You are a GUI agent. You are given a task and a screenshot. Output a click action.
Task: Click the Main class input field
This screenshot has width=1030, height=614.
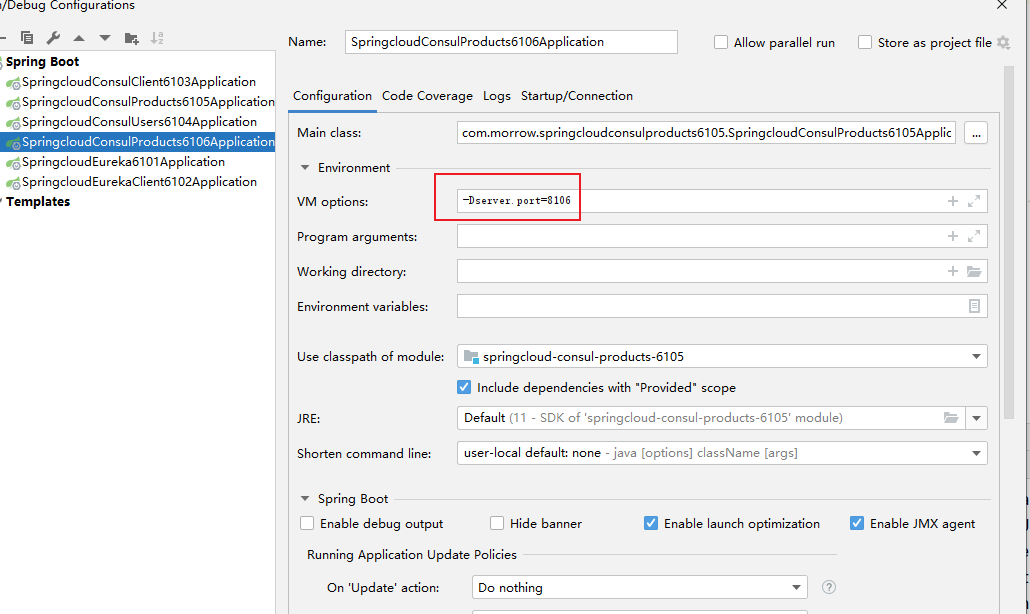click(x=706, y=133)
